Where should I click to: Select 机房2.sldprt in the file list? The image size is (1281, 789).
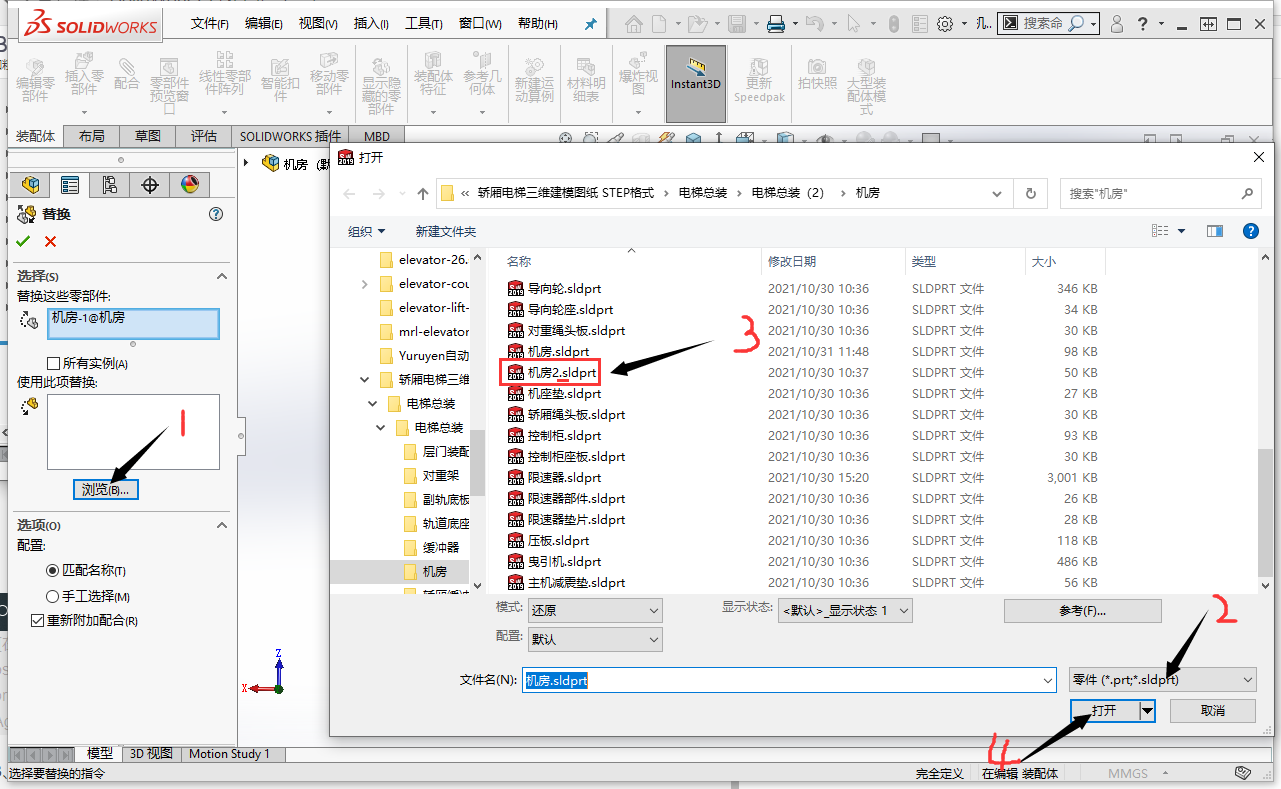click(x=558, y=372)
